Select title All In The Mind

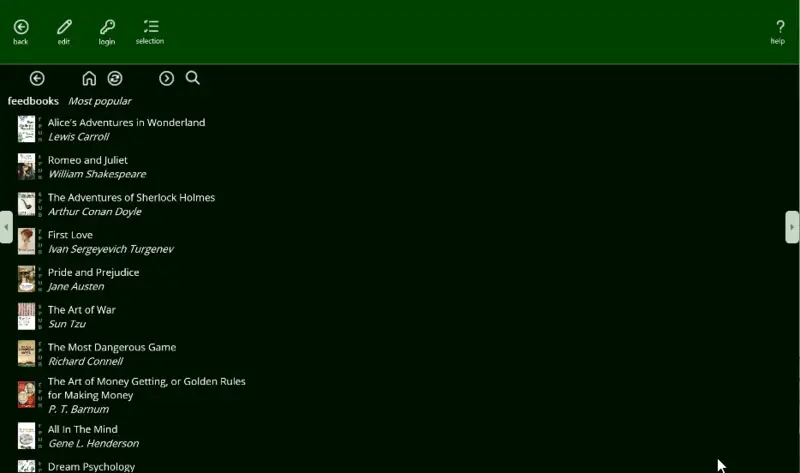pos(83,429)
